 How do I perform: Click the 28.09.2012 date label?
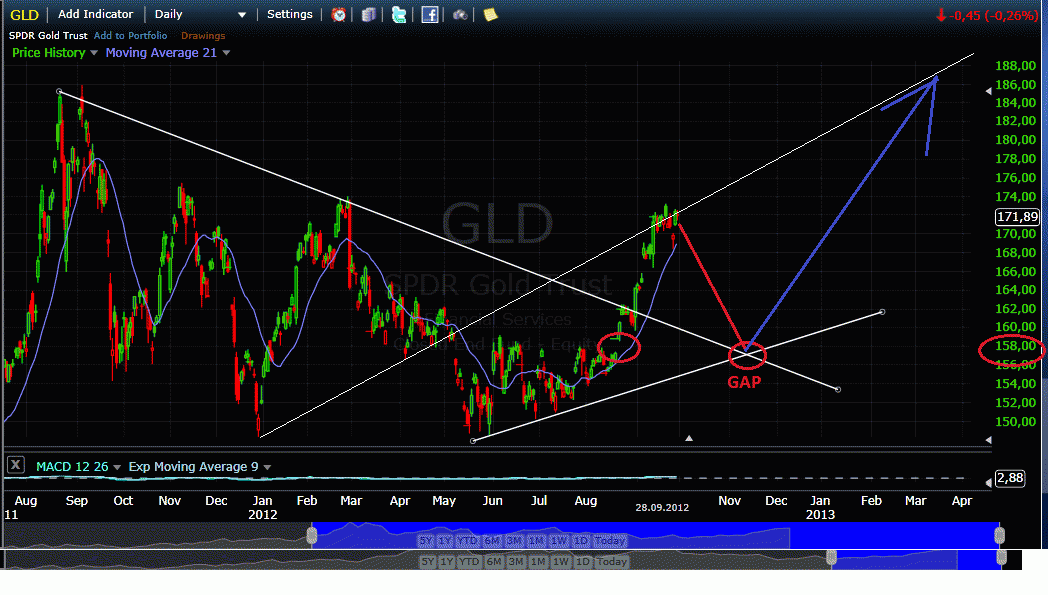662,507
